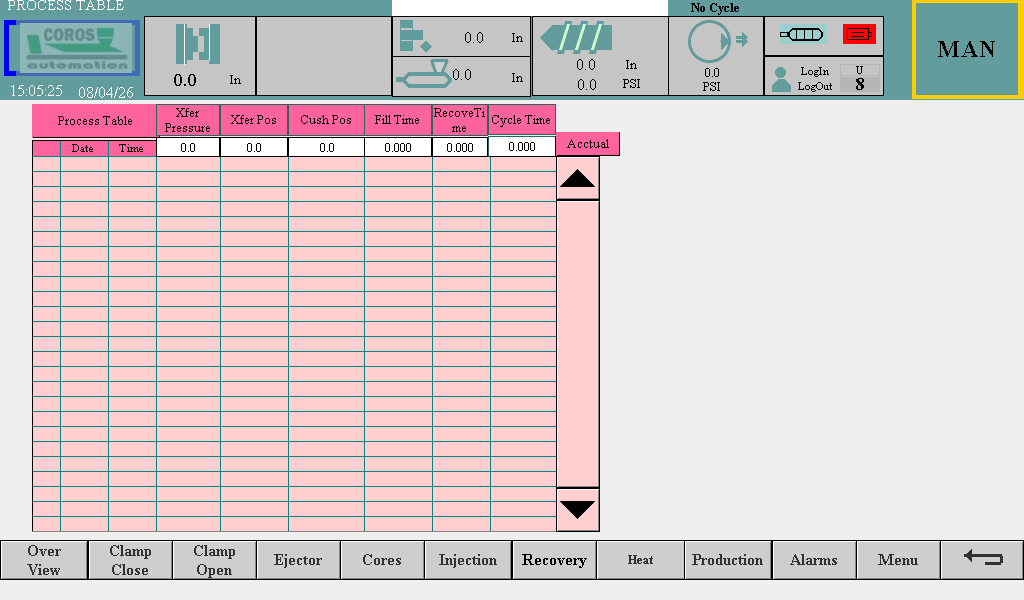Select the injection carriage icon
Image resolution: width=1024 pixels, height=600 pixels.
[x=424, y=75]
